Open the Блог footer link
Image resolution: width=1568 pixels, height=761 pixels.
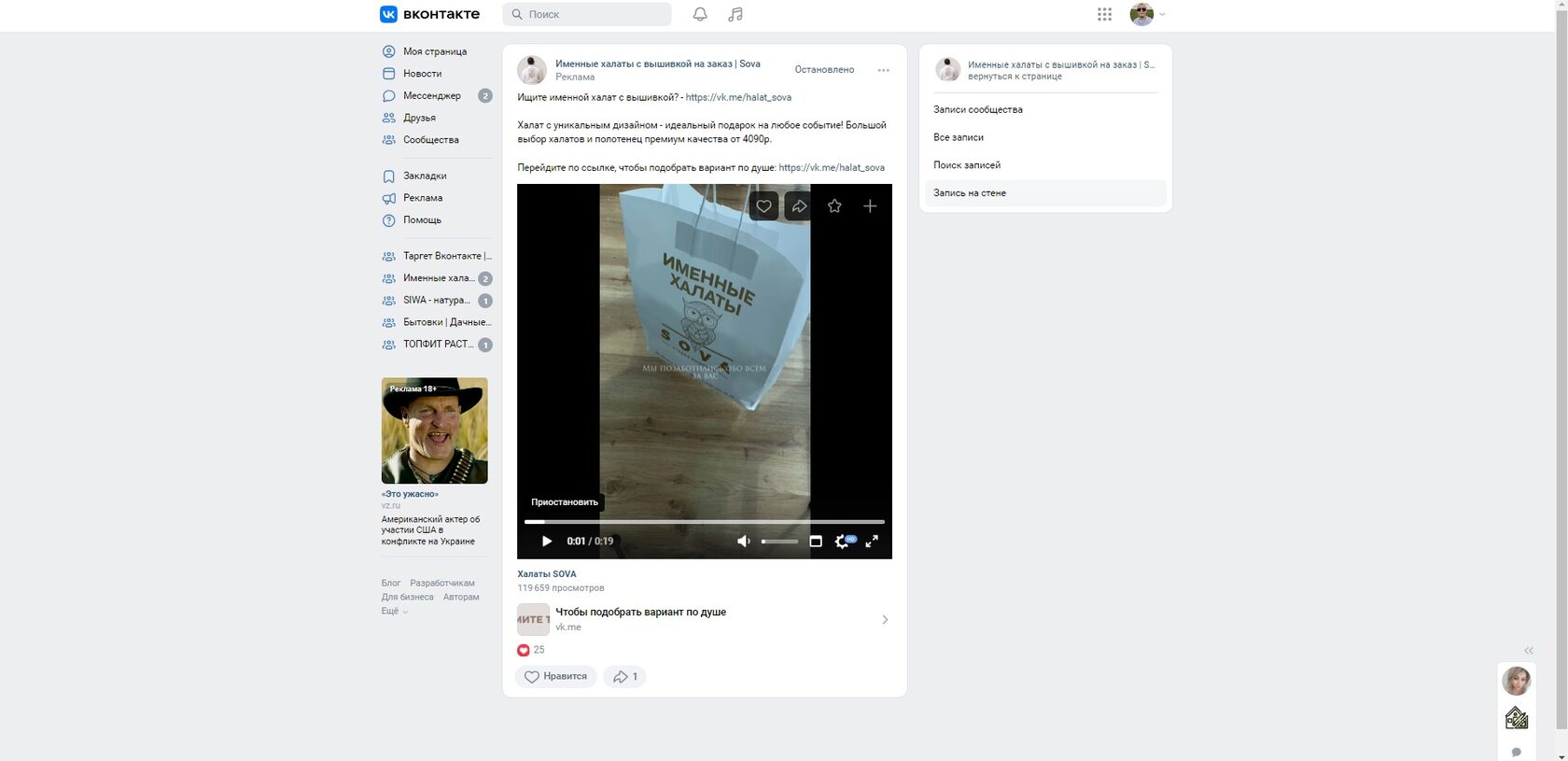coord(390,583)
